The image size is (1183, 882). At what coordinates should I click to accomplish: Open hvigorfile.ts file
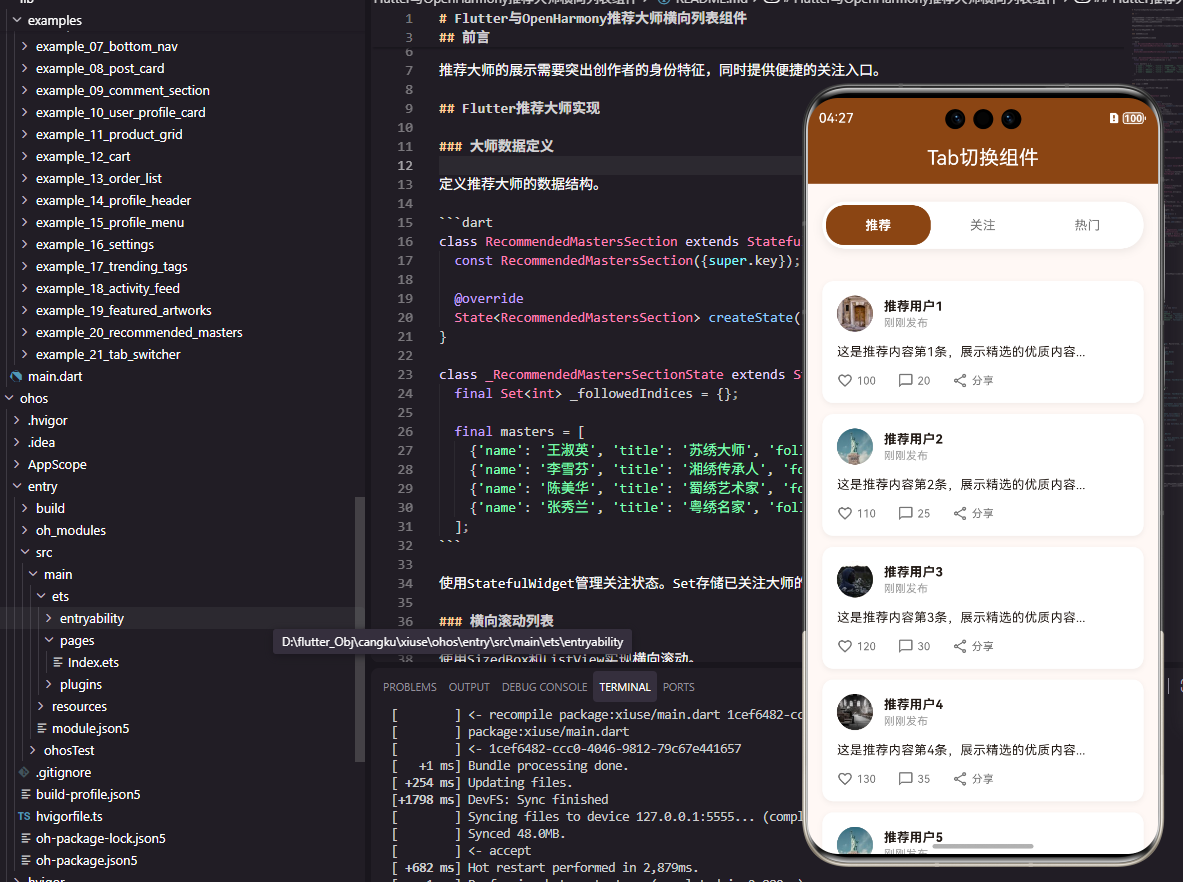coord(69,816)
